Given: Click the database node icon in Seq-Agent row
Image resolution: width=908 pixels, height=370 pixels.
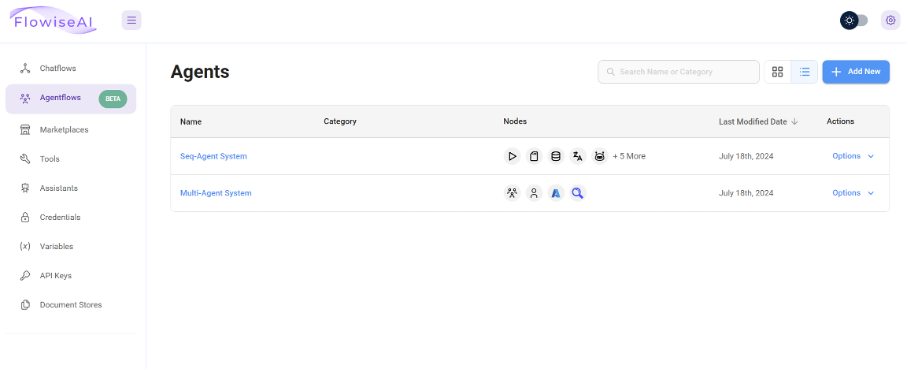Looking at the screenshot, I should click(x=556, y=156).
